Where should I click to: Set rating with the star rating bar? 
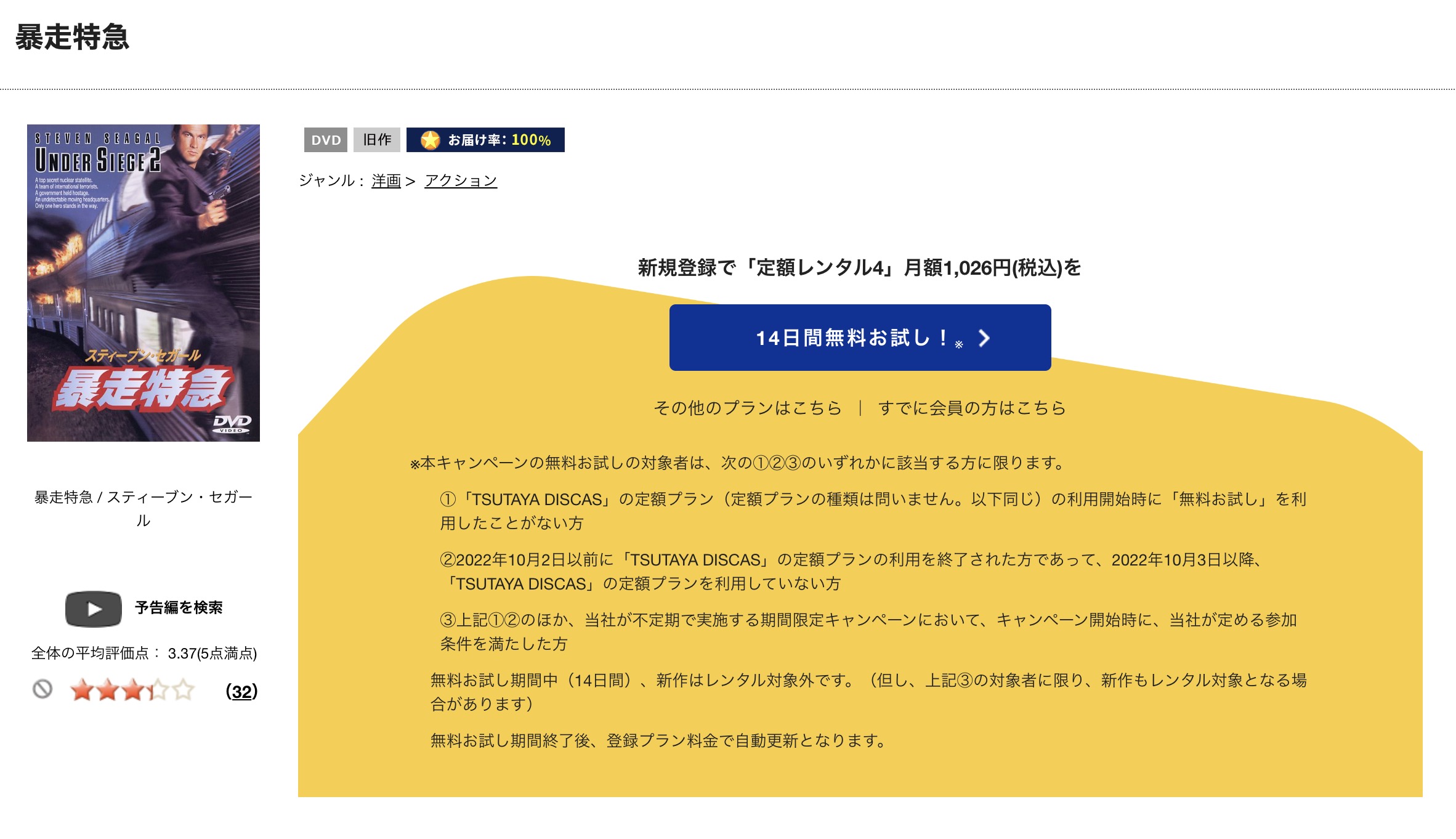coord(132,690)
